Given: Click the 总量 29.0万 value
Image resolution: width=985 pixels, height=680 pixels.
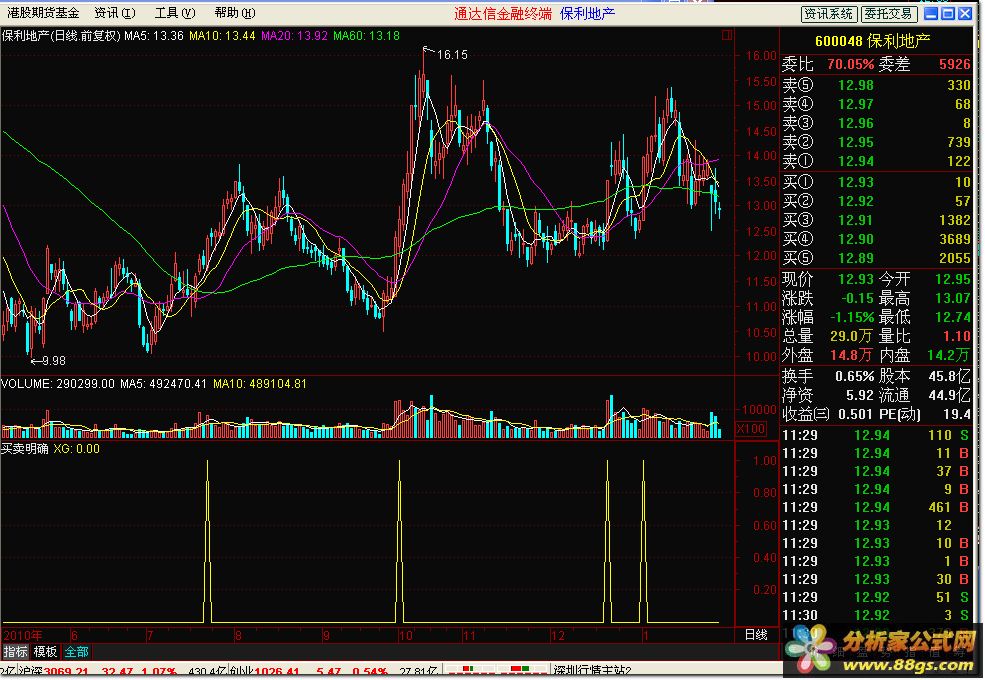Looking at the screenshot, I should point(851,336).
